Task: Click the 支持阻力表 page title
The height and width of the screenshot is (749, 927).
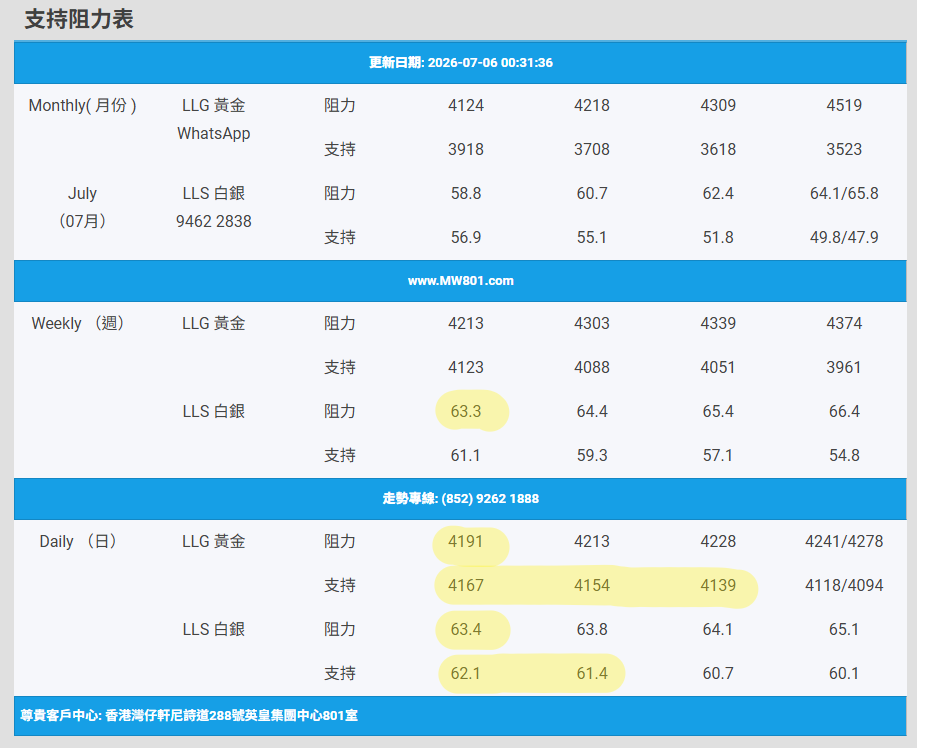Action: (x=79, y=20)
